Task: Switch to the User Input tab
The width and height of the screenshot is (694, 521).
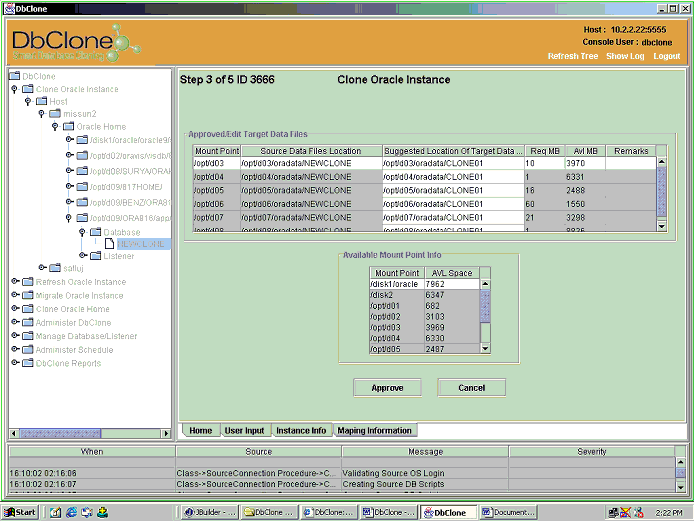Action: pos(244,430)
